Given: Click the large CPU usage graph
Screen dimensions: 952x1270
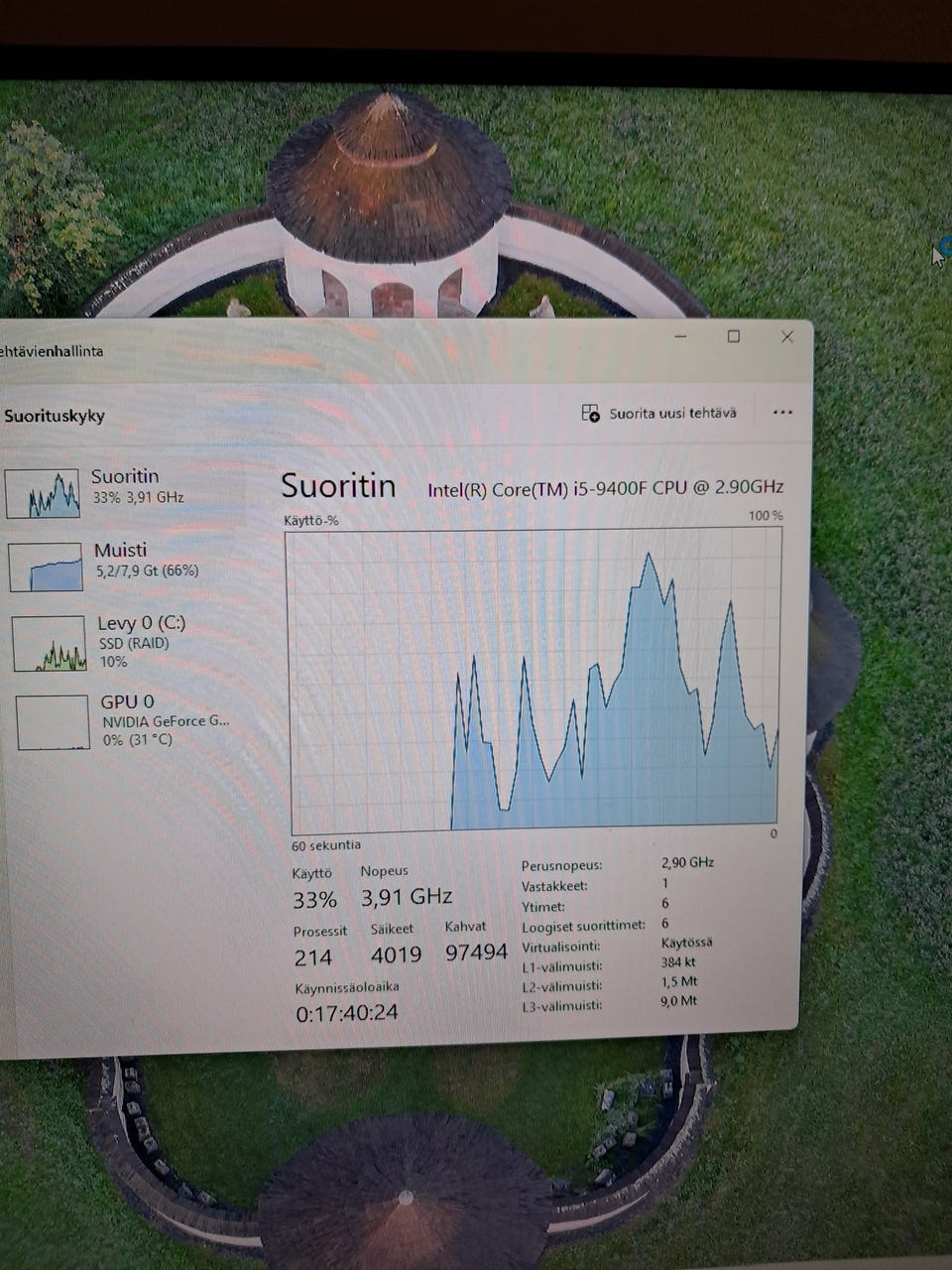Looking at the screenshot, I should [535, 680].
